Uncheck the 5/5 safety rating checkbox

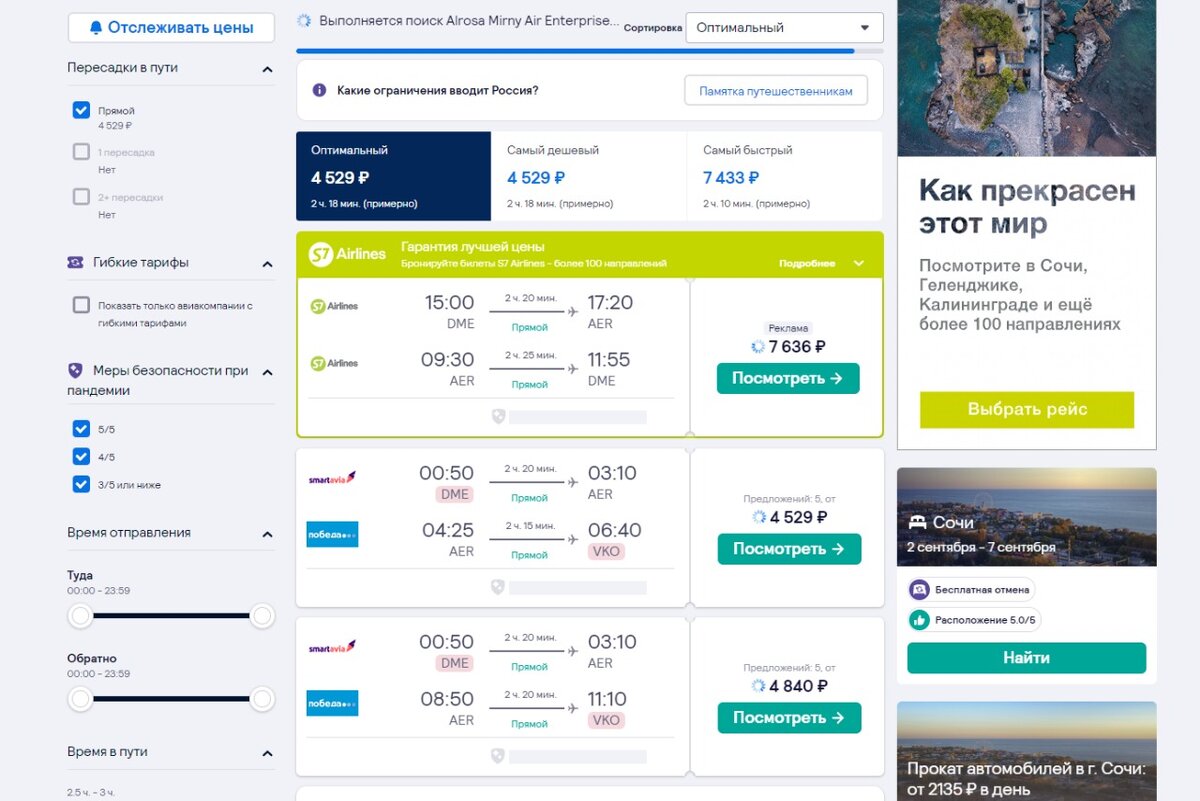[x=80, y=428]
